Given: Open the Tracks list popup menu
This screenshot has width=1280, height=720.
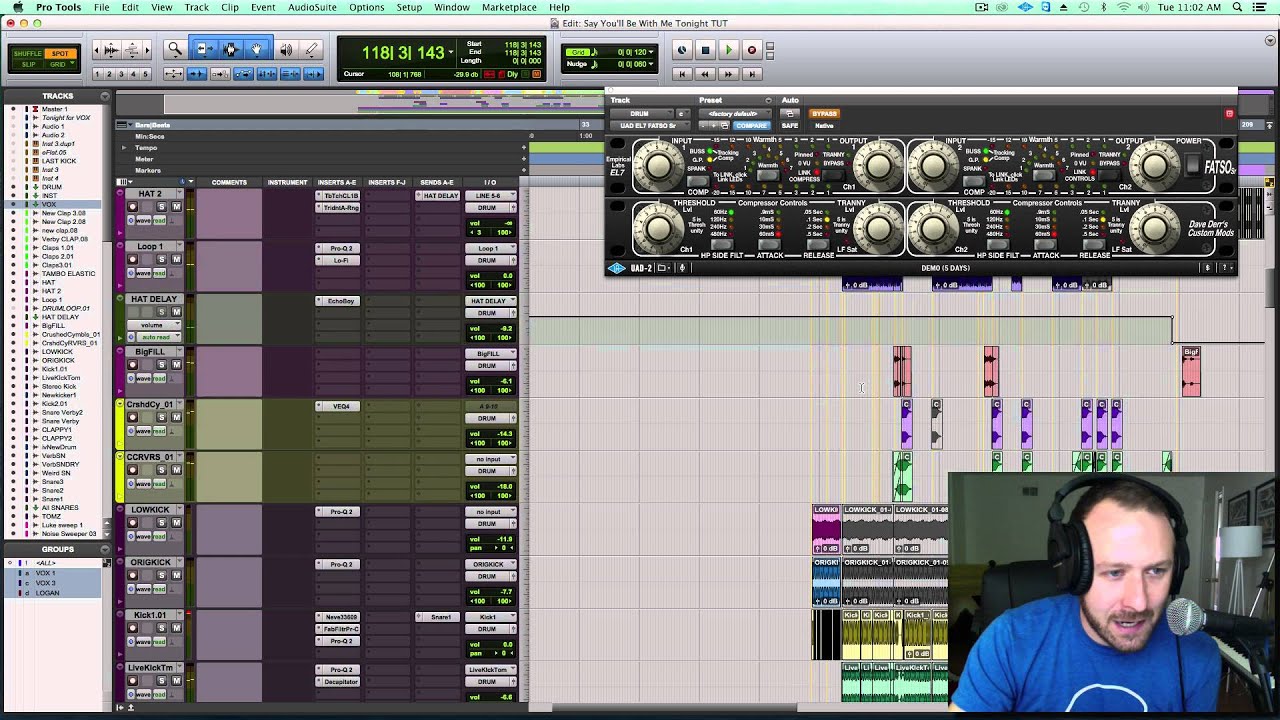Looking at the screenshot, I should [104, 96].
